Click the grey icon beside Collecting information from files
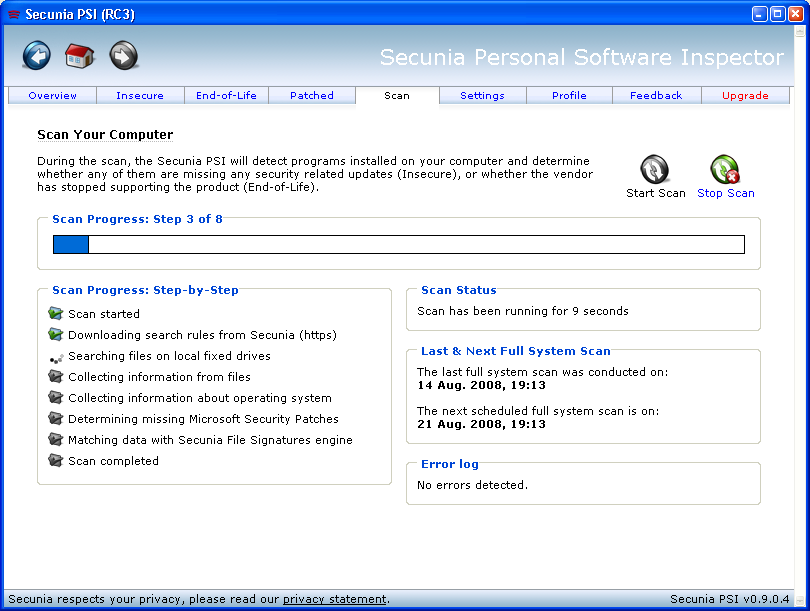The height and width of the screenshot is (611, 810). [55, 376]
